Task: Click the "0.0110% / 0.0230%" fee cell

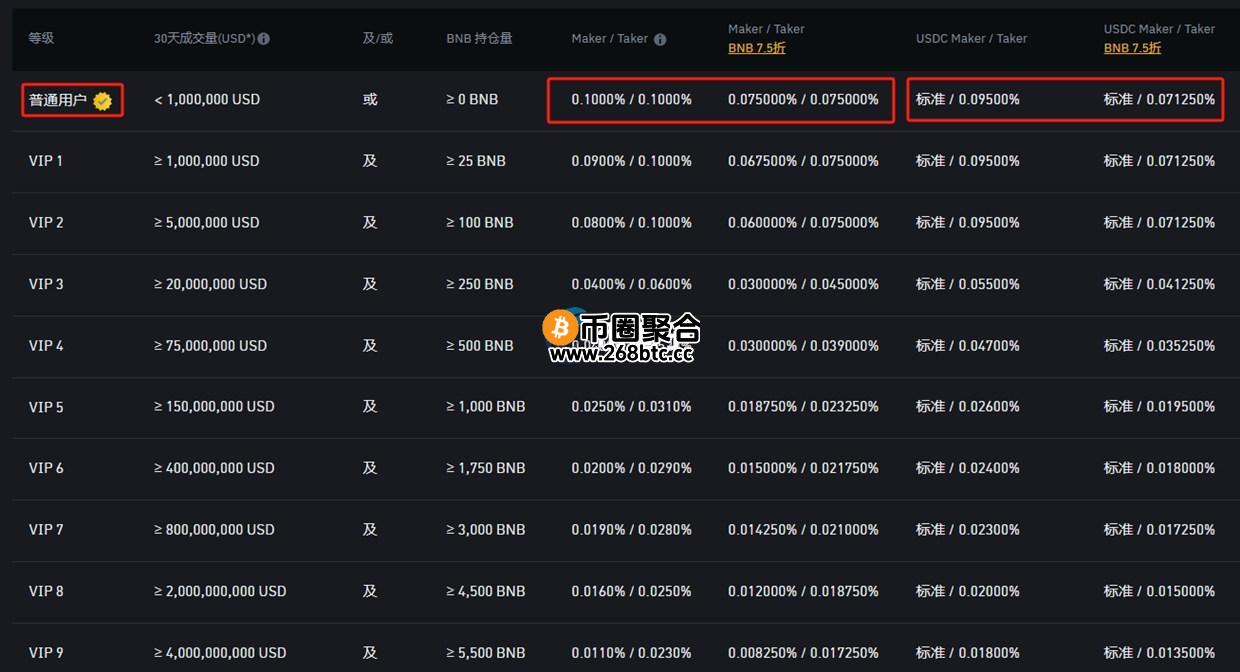Action: click(x=632, y=652)
